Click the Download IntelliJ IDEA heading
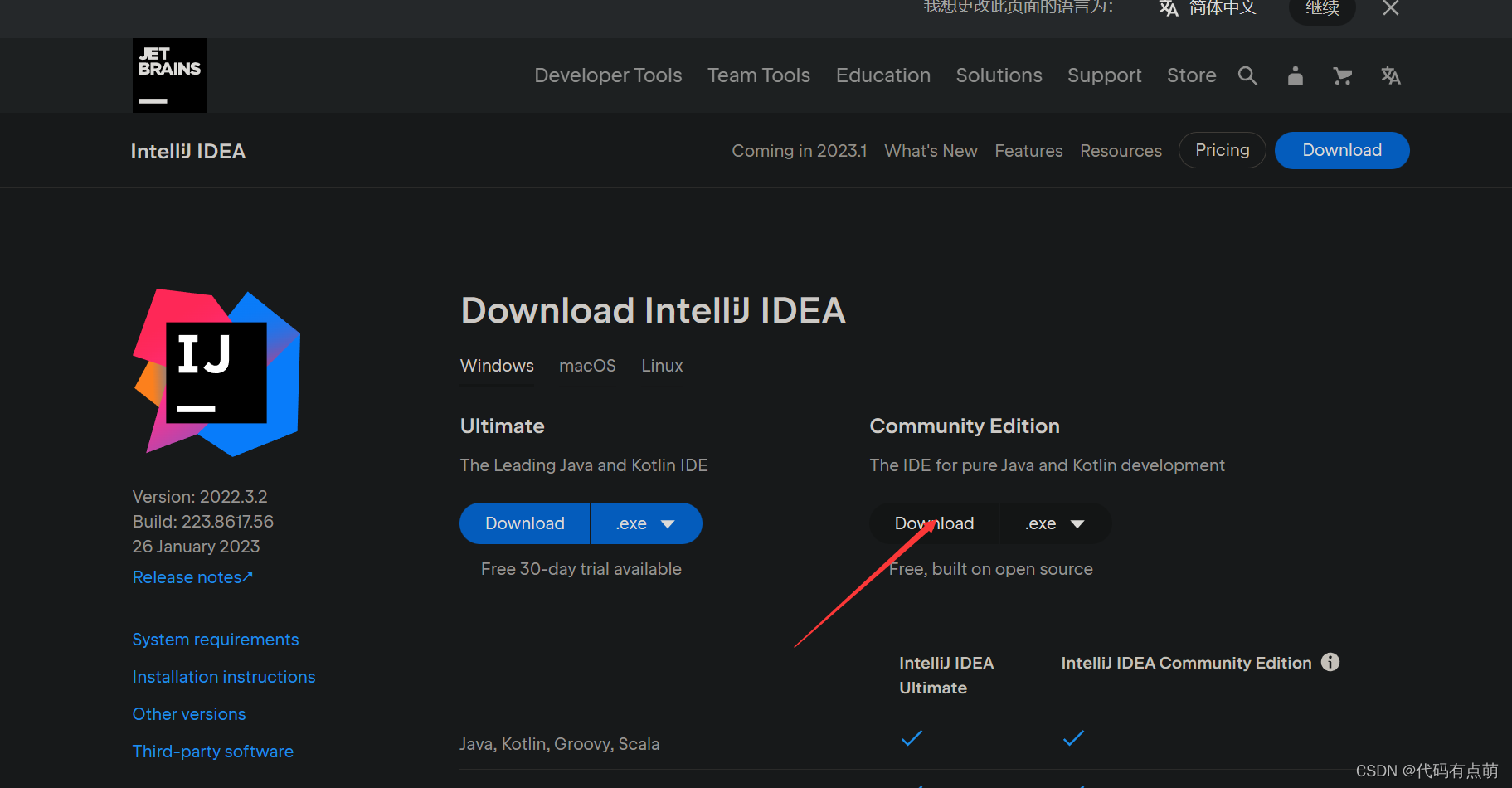This screenshot has height=788, width=1512. coord(654,310)
